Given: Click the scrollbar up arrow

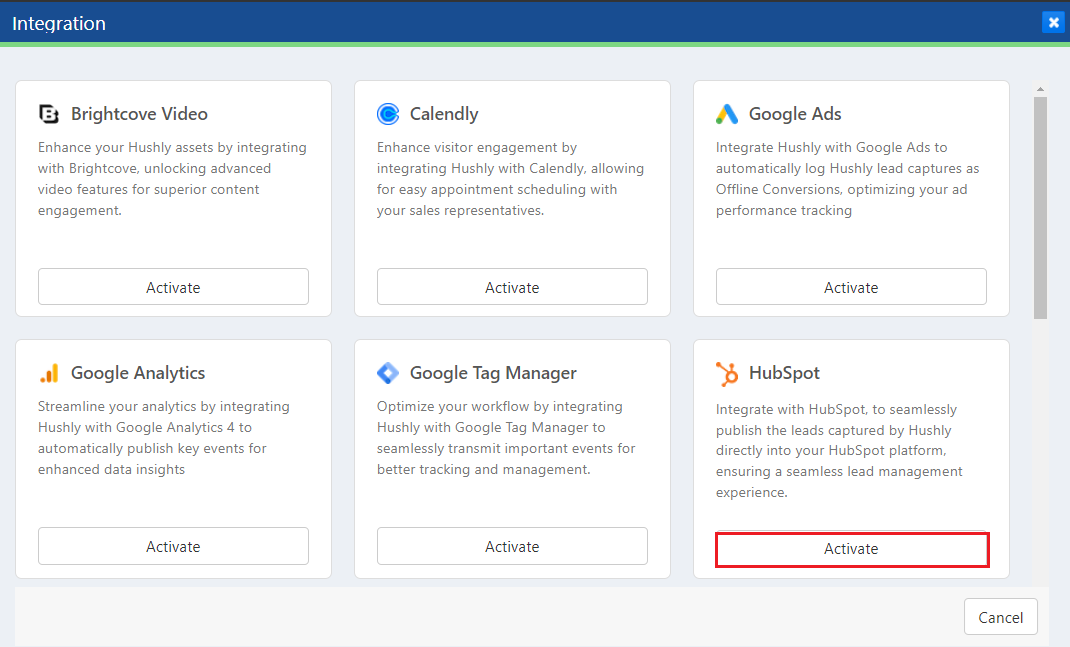Looking at the screenshot, I should [1040, 89].
